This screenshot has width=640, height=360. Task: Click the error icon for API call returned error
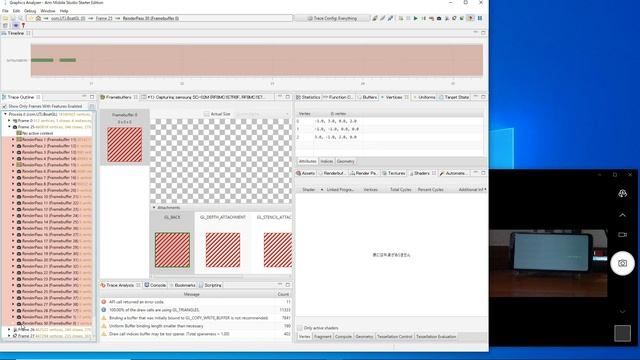click(x=104, y=302)
